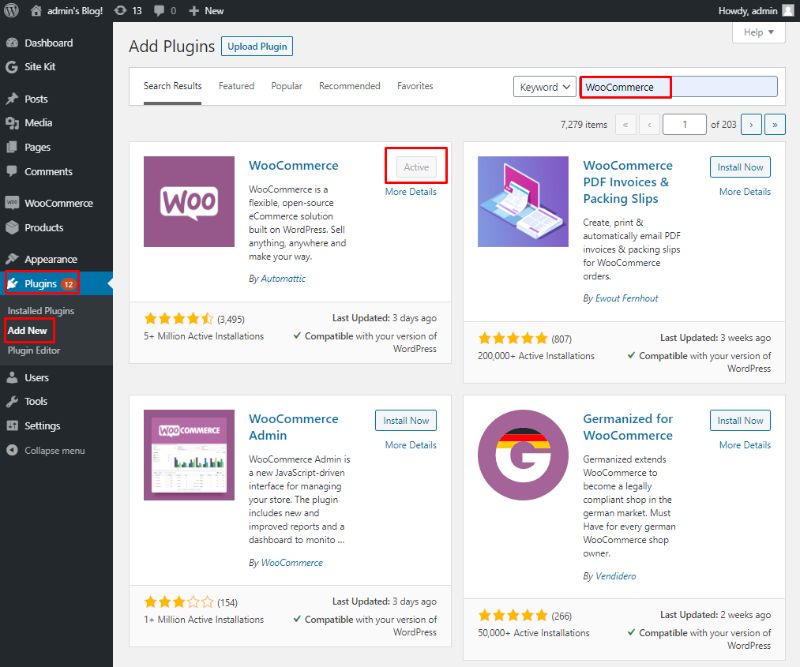Image resolution: width=800 pixels, height=667 pixels.
Task: Switch to the Recommended tab
Action: tap(349, 86)
